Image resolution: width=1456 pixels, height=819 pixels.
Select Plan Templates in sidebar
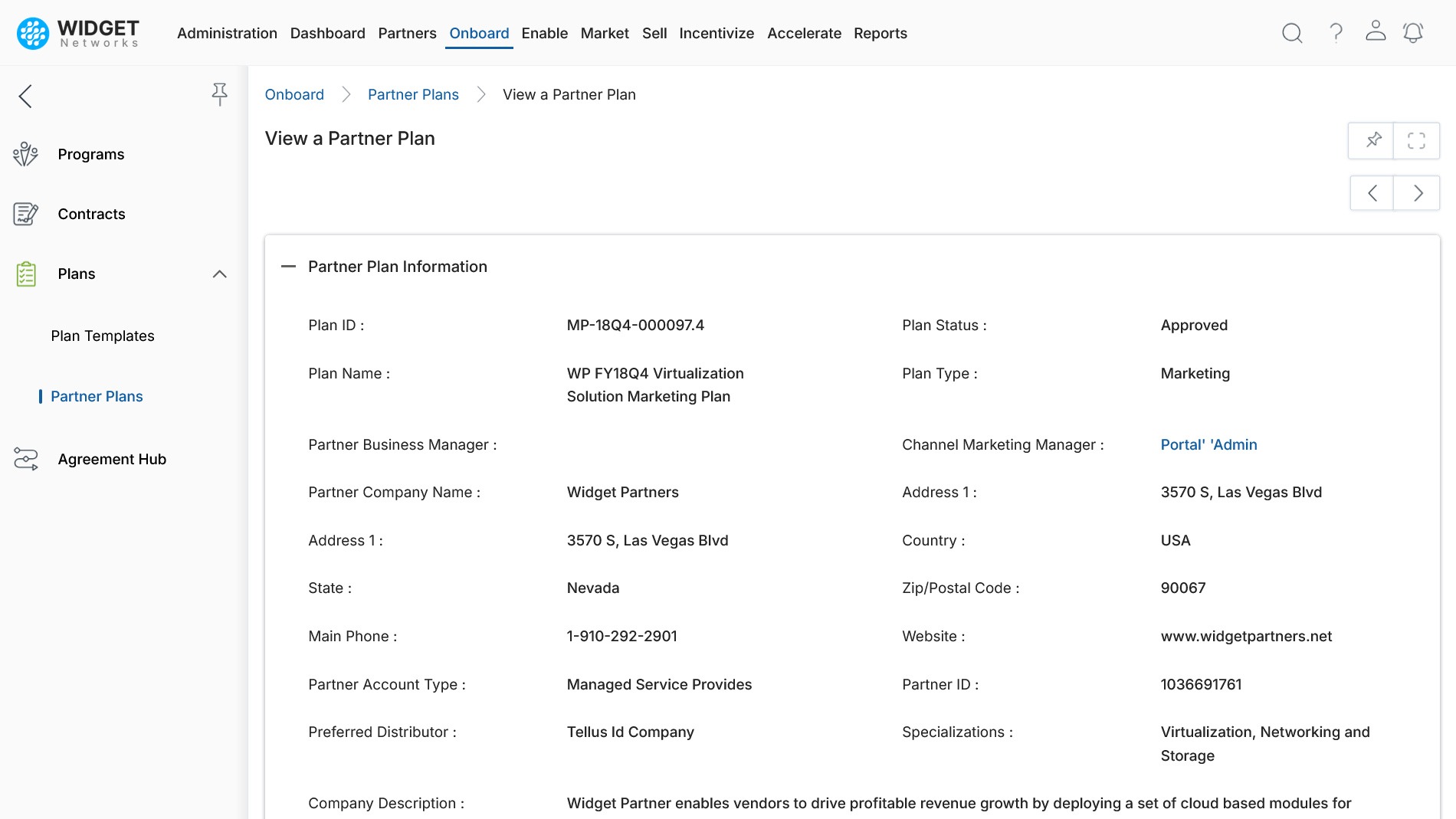click(x=103, y=336)
